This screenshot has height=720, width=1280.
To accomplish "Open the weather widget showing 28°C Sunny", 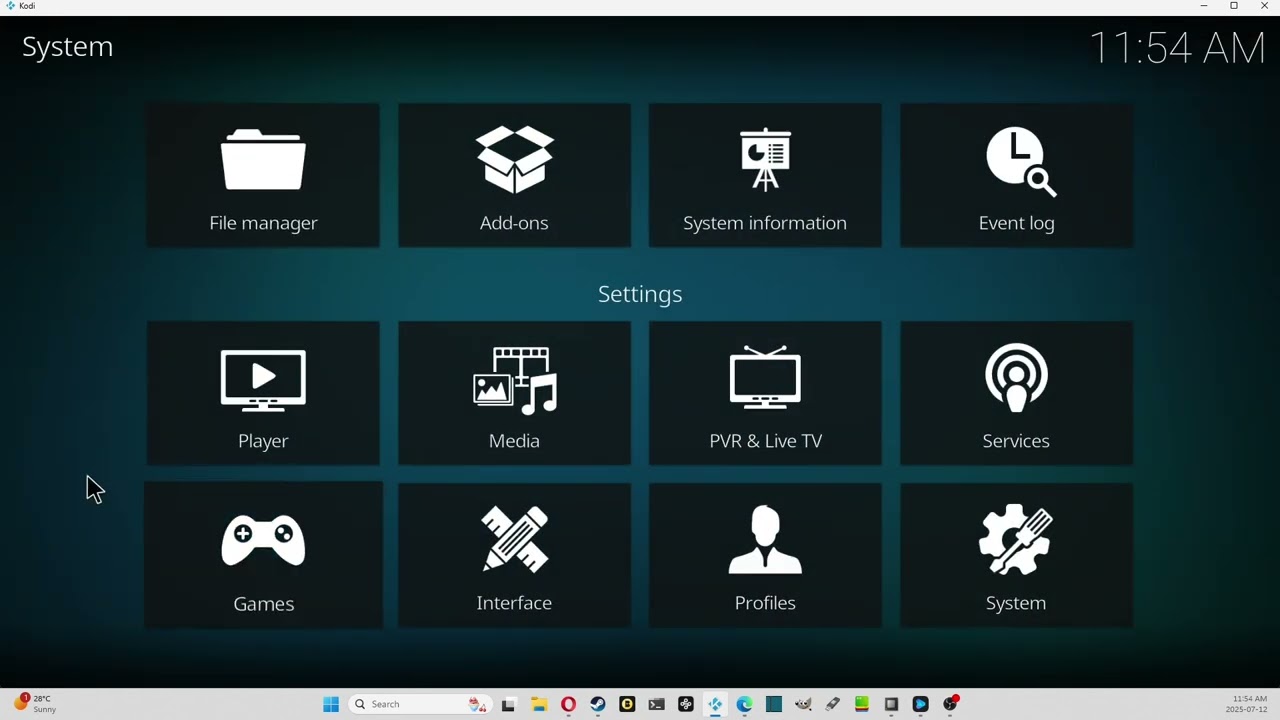I will click(35, 704).
